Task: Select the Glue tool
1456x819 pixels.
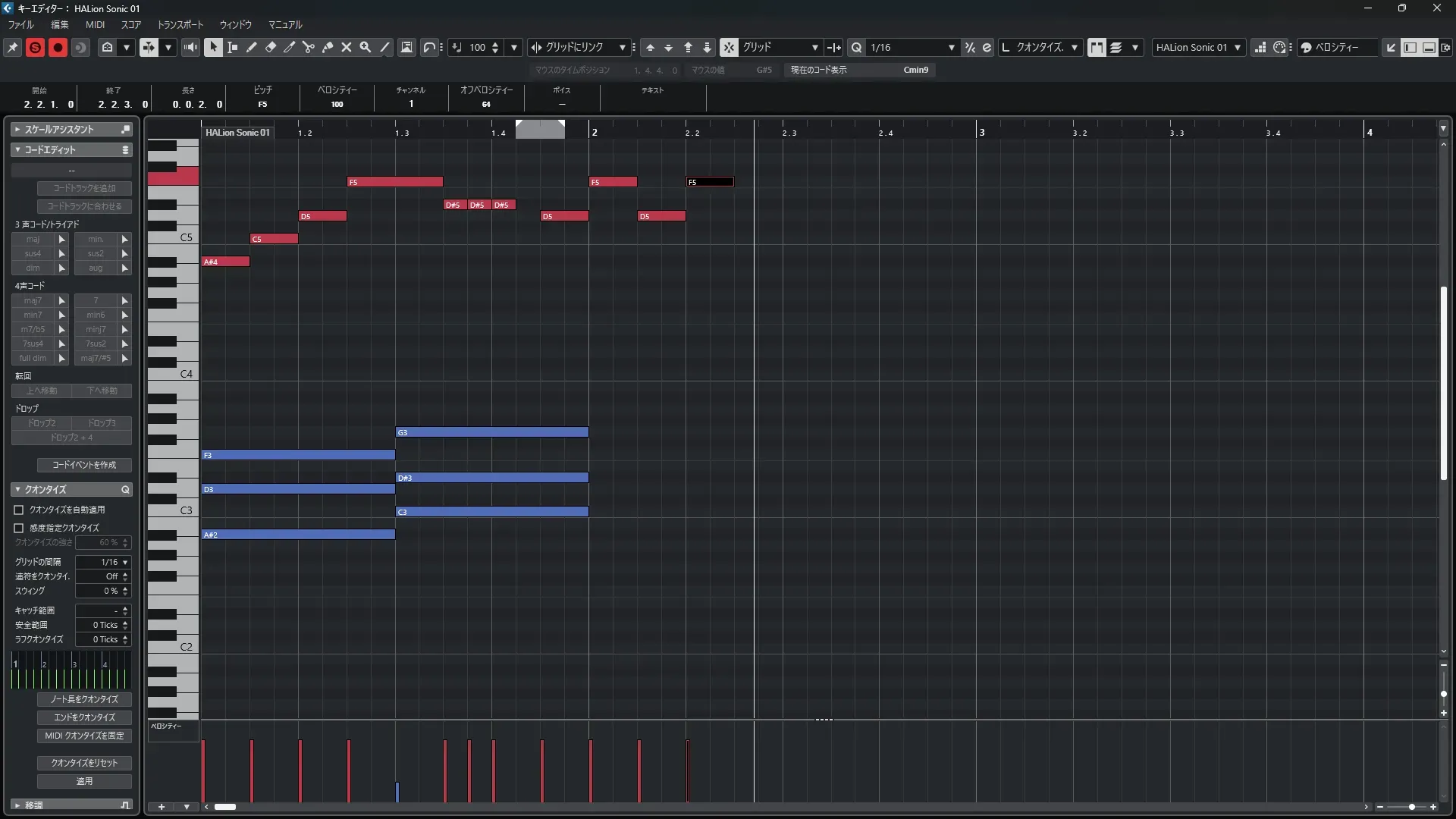Action: pyautogui.click(x=328, y=47)
